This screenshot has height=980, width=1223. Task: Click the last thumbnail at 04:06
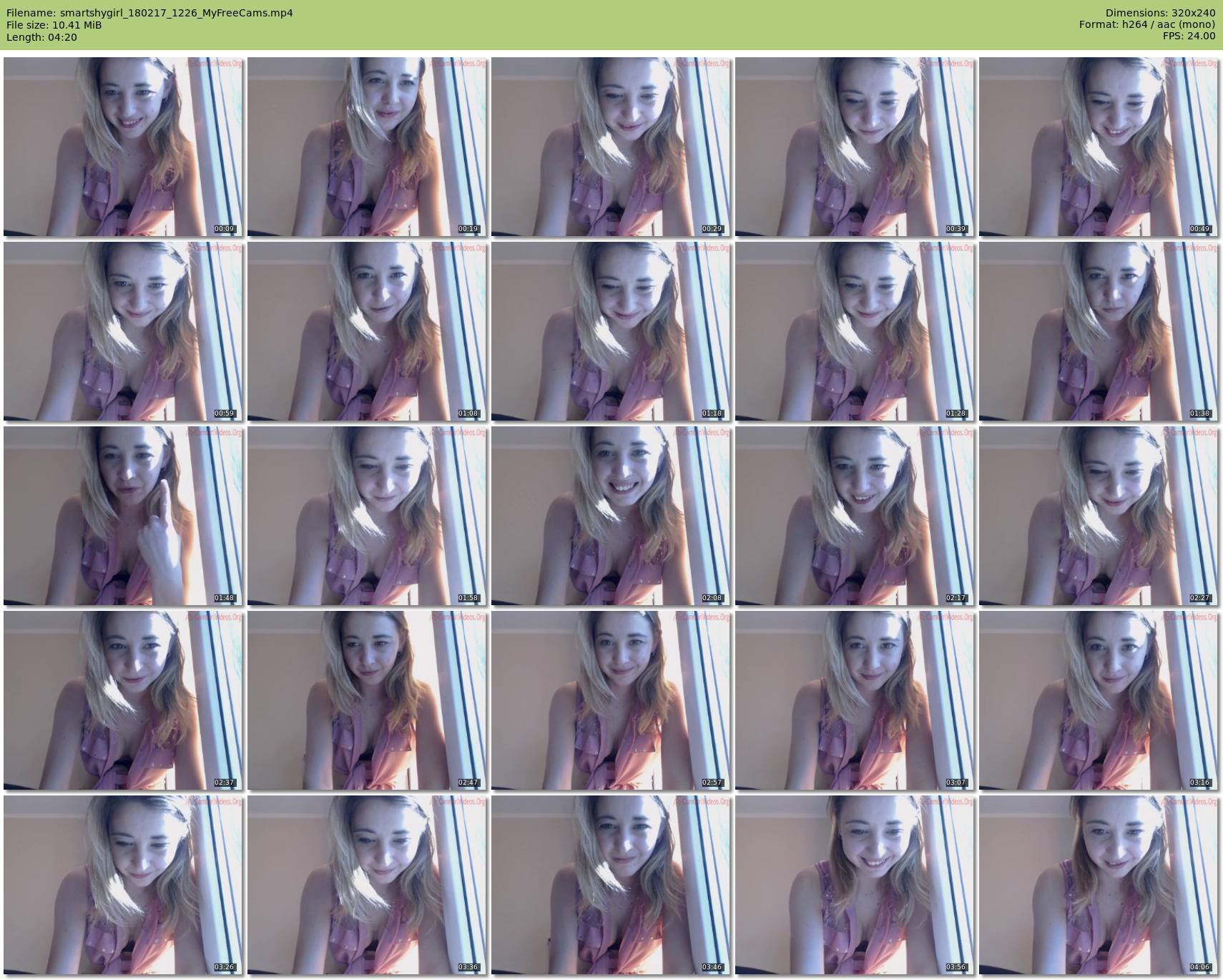point(1099,885)
